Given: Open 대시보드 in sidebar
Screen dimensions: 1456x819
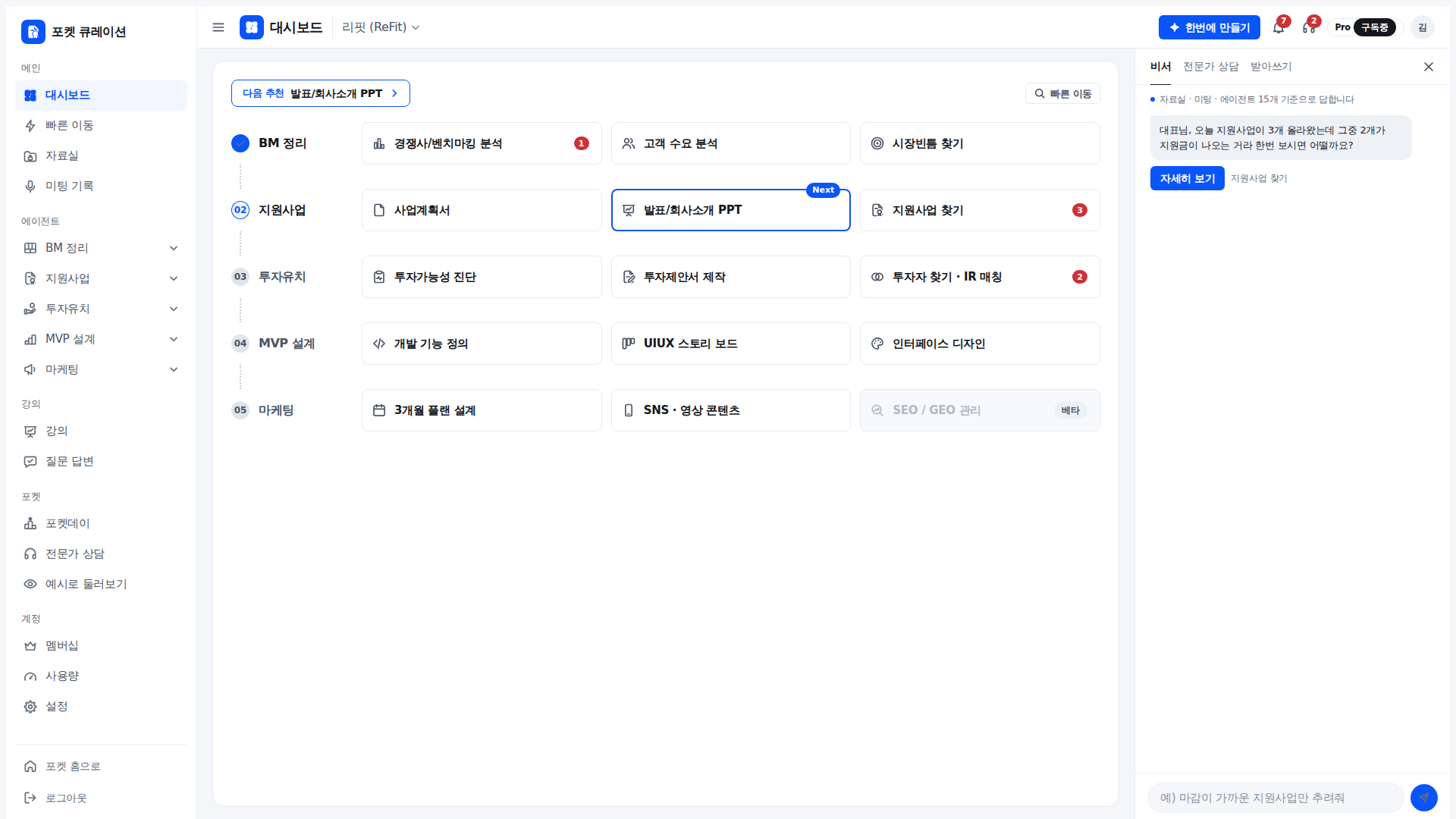Looking at the screenshot, I should [x=101, y=96].
